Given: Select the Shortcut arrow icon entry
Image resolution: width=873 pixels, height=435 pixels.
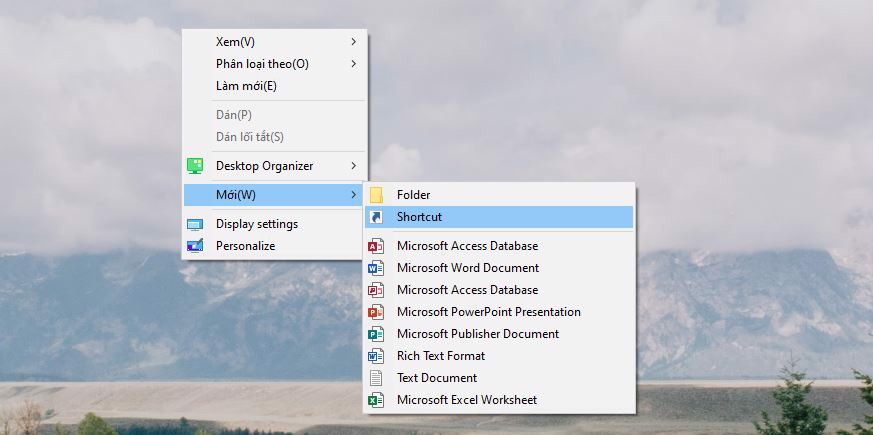Looking at the screenshot, I should [376, 217].
